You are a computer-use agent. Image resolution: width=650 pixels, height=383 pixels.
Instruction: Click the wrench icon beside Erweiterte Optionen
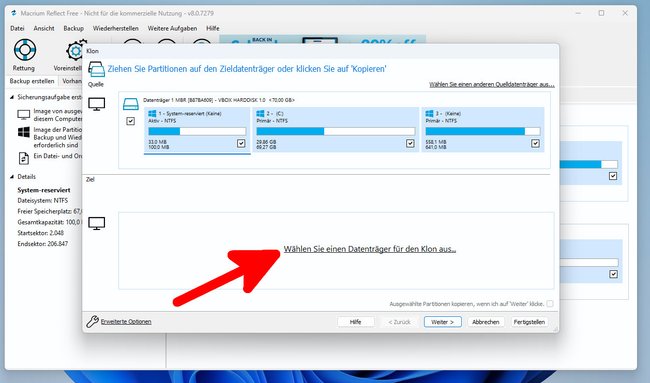point(92,321)
